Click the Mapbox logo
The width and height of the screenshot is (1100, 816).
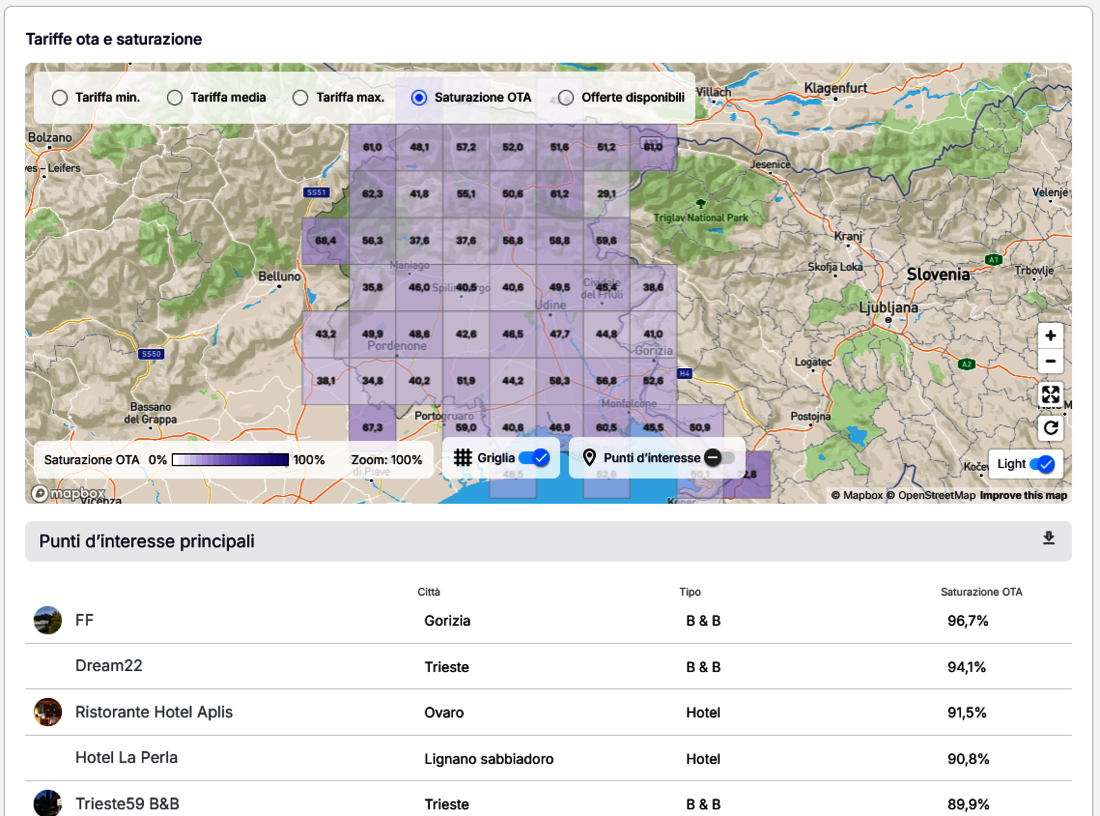[x=68, y=493]
